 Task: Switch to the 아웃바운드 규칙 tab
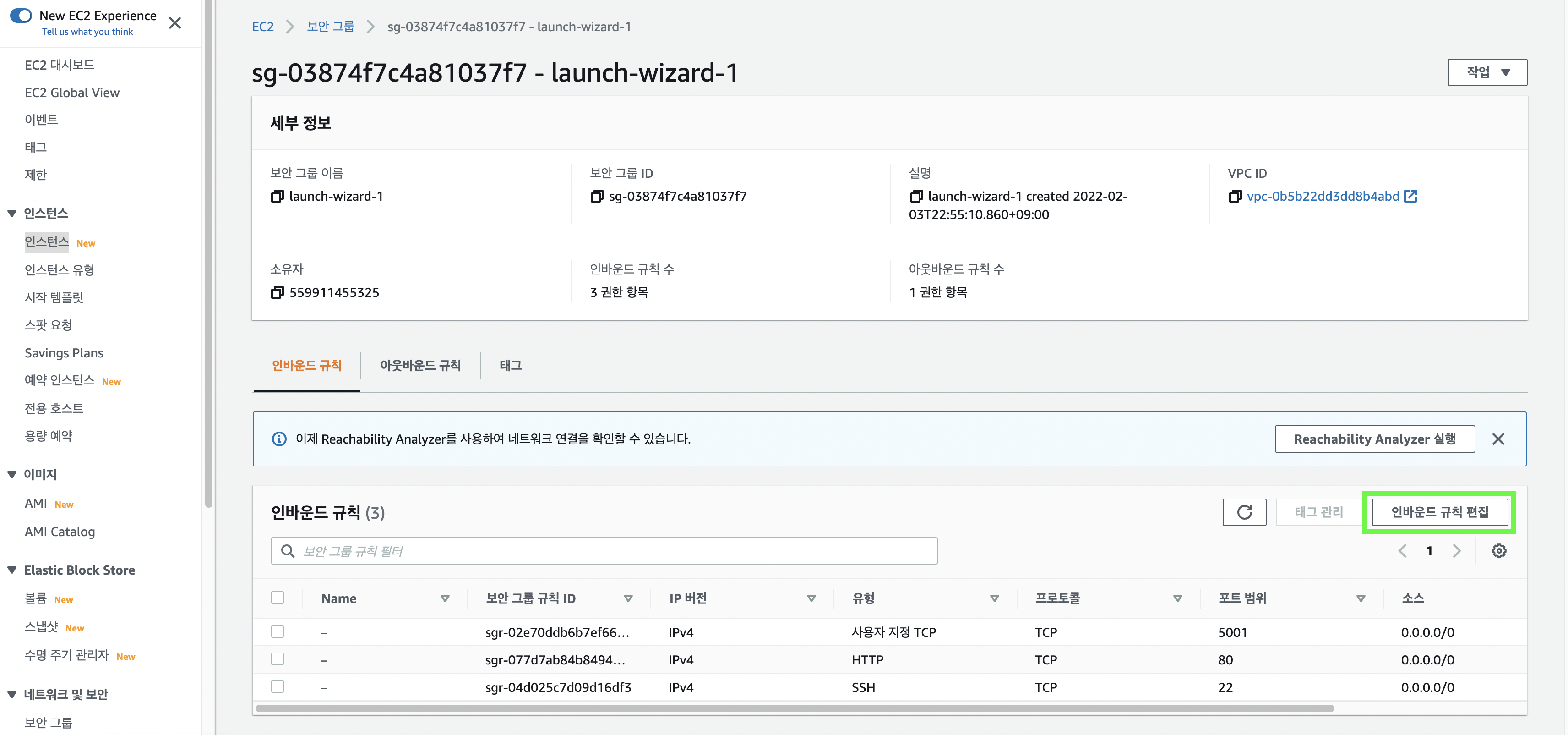click(x=420, y=365)
